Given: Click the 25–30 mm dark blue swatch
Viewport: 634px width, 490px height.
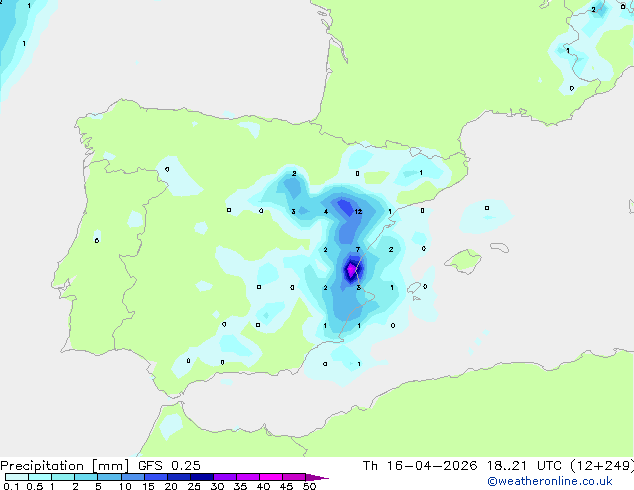Looking at the screenshot, I should point(202,477).
